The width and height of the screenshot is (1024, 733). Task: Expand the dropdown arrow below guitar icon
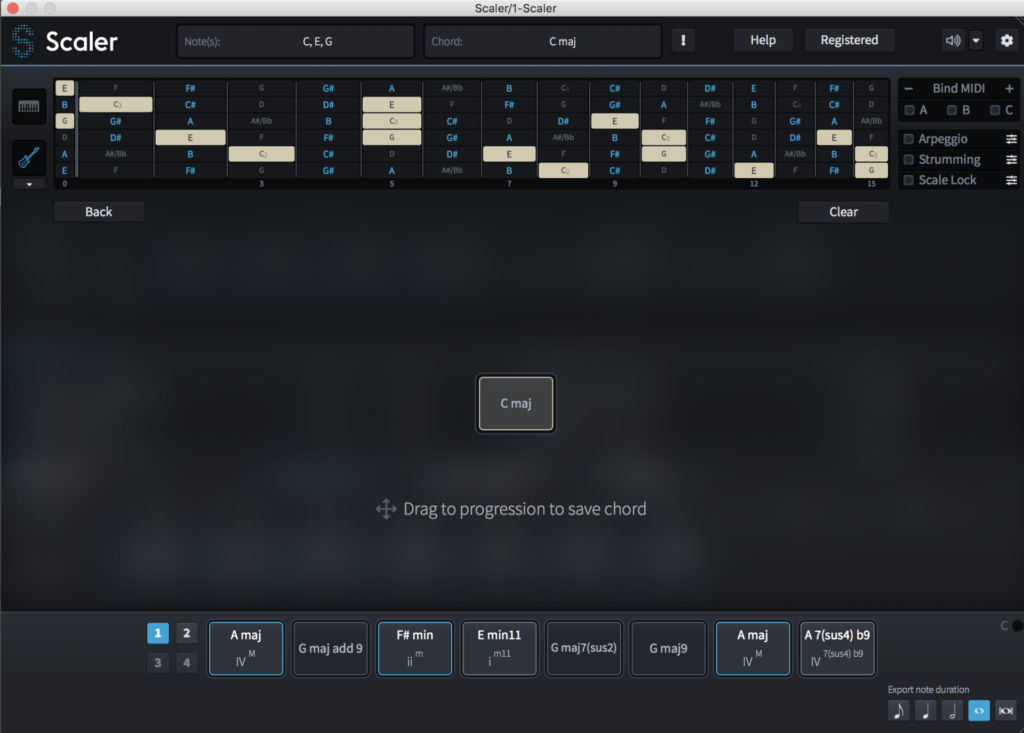pos(29,184)
